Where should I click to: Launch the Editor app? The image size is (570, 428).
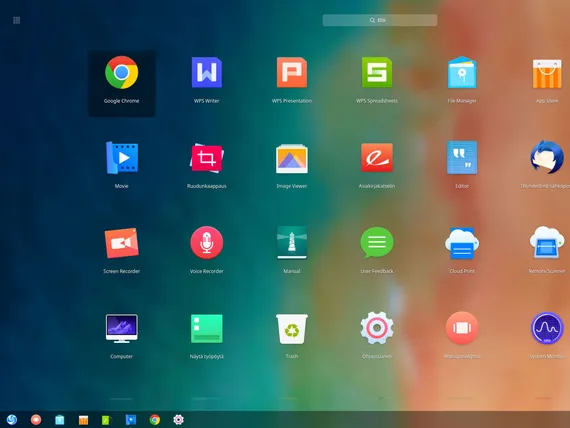462,157
